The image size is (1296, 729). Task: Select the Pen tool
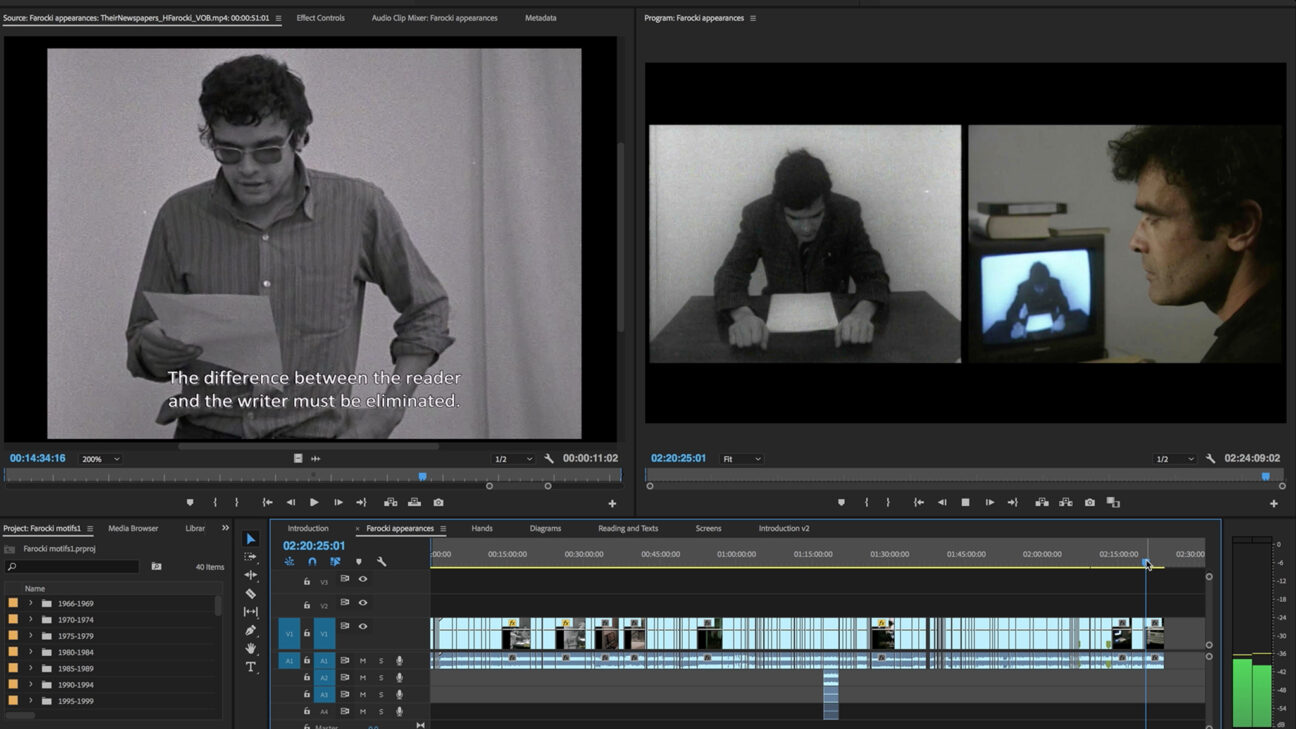point(250,630)
